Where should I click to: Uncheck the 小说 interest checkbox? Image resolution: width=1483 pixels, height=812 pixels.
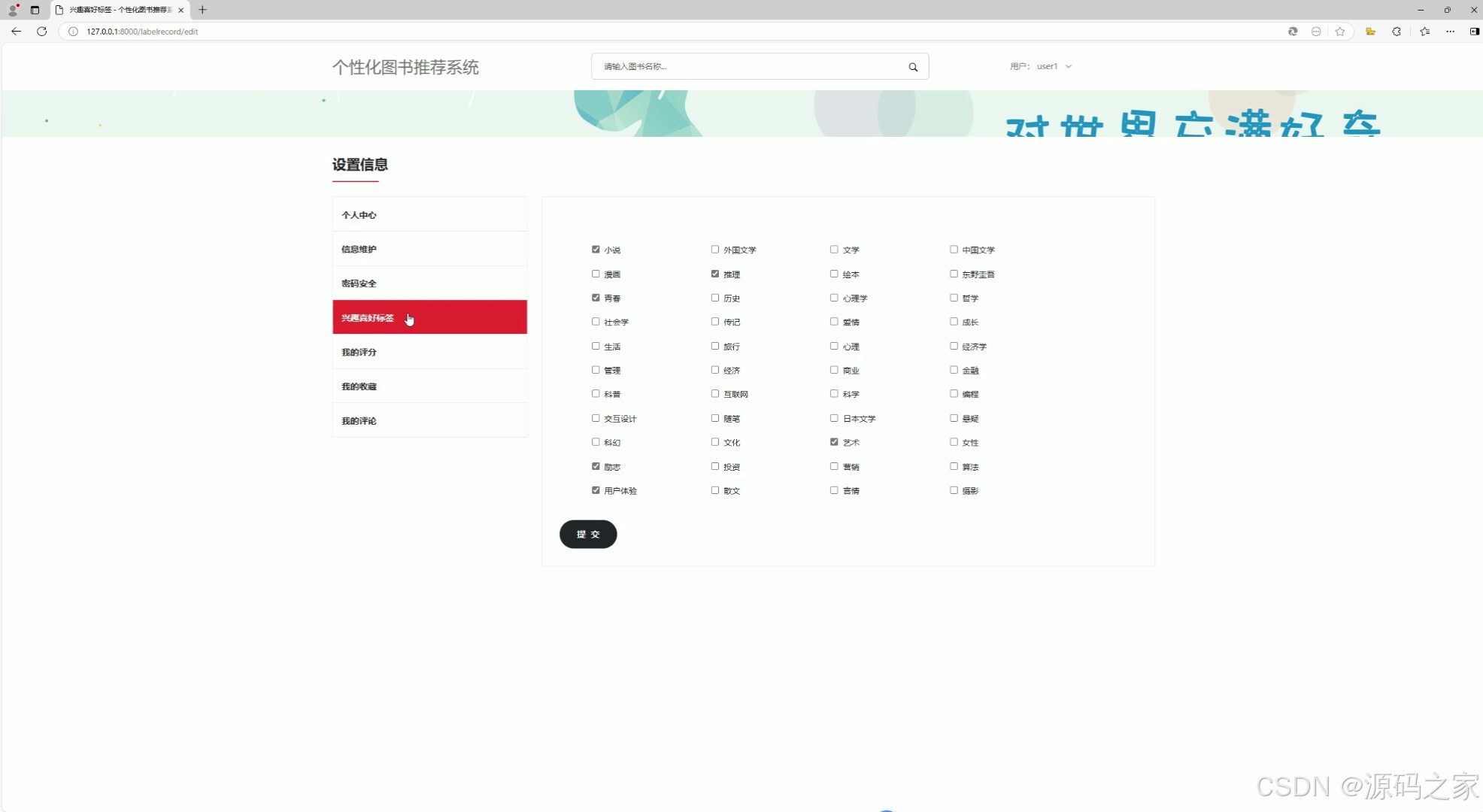point(595,249)
